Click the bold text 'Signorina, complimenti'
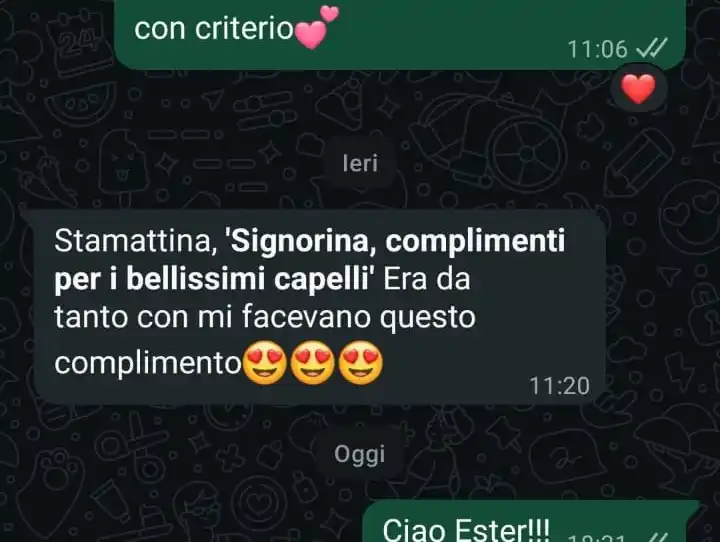Viewport: 720px width, 542px height. coord(398,241)
